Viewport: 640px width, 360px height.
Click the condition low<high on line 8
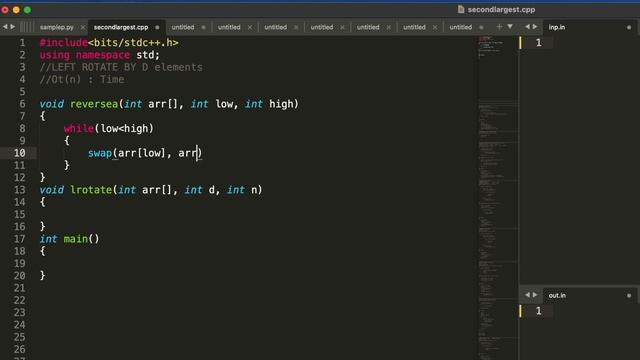click(x=124, y=129)
